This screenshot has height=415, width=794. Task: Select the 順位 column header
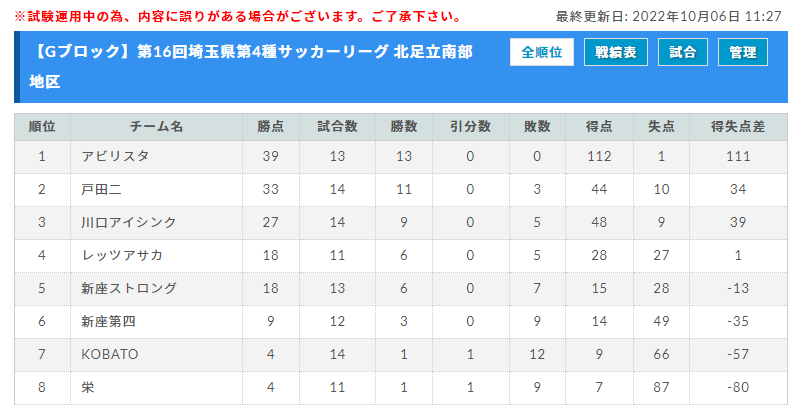tap(42, 127)
